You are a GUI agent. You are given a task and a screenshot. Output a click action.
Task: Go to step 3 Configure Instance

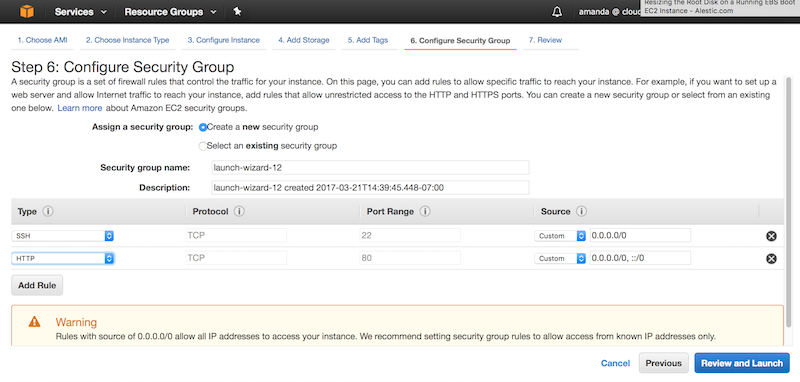click(x=223, y=40)
